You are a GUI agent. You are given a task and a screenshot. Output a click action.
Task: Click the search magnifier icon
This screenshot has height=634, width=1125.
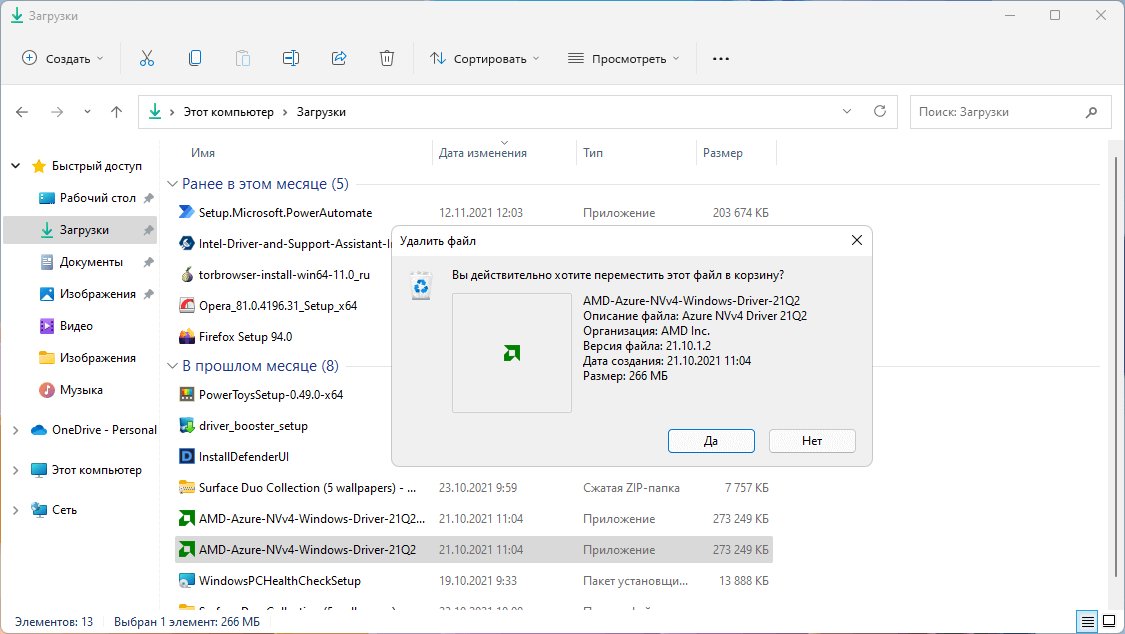[x=1091, y=112]
